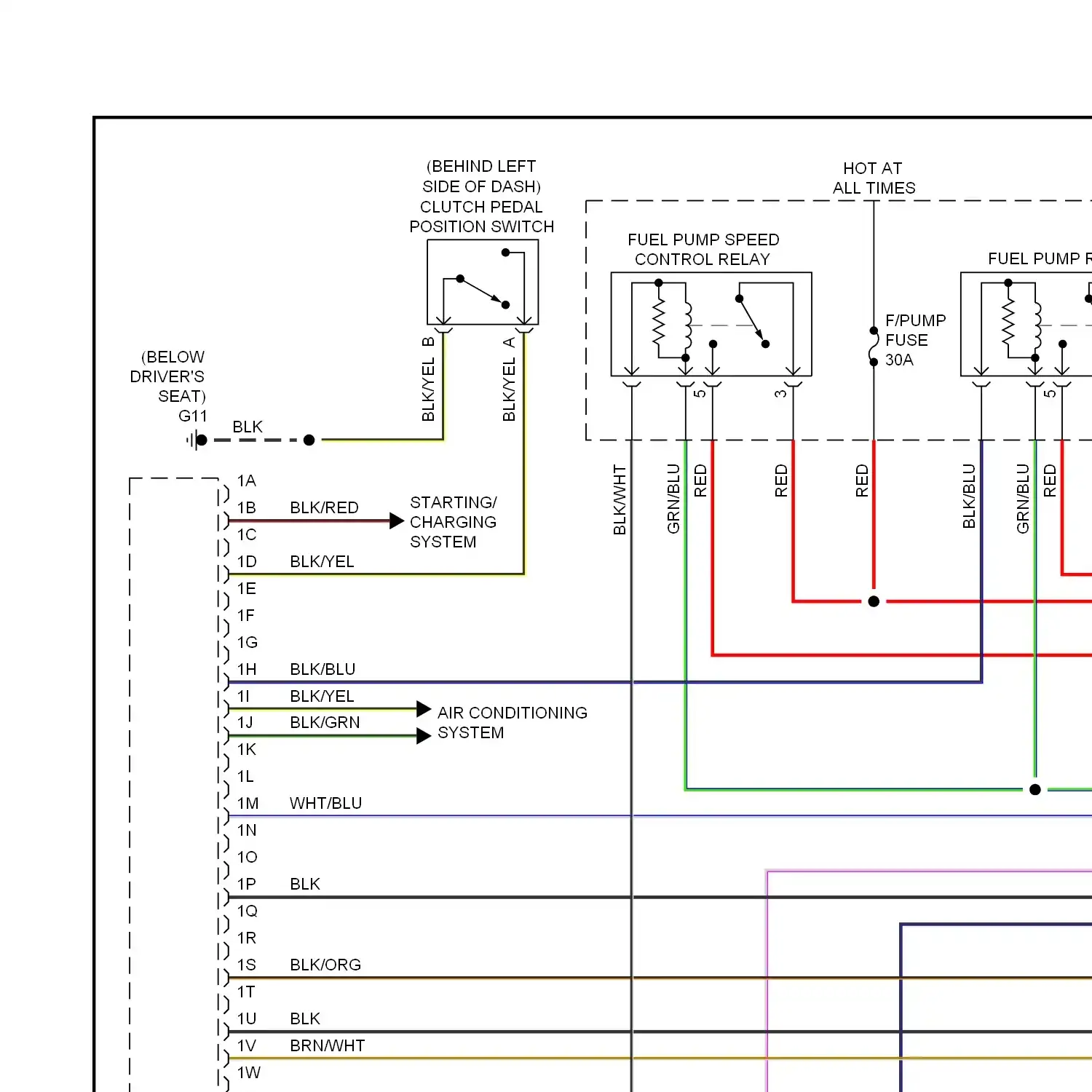Click the clutch pedal switch symbol box

(483, 282)
